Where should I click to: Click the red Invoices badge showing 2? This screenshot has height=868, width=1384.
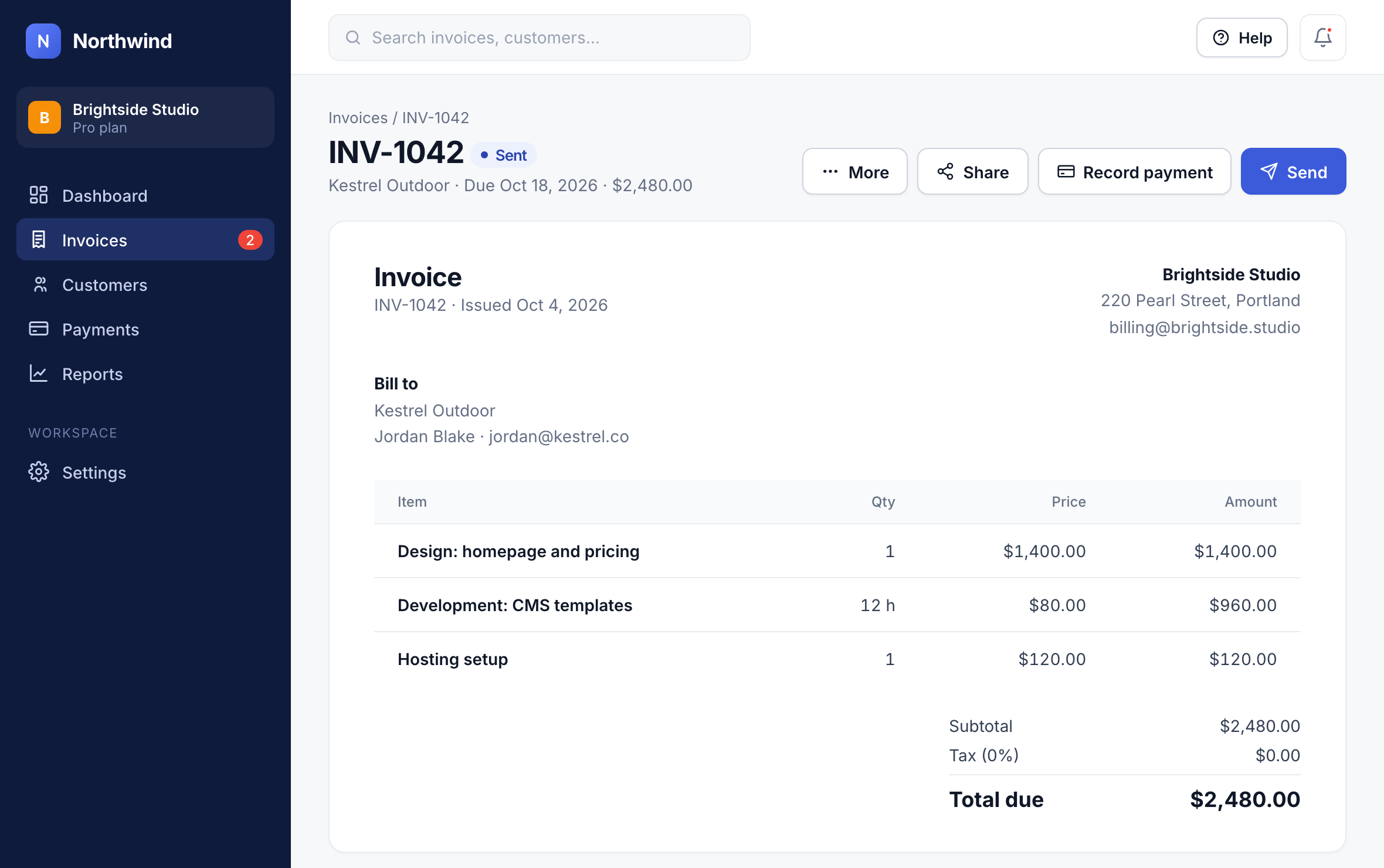point(250,240)
